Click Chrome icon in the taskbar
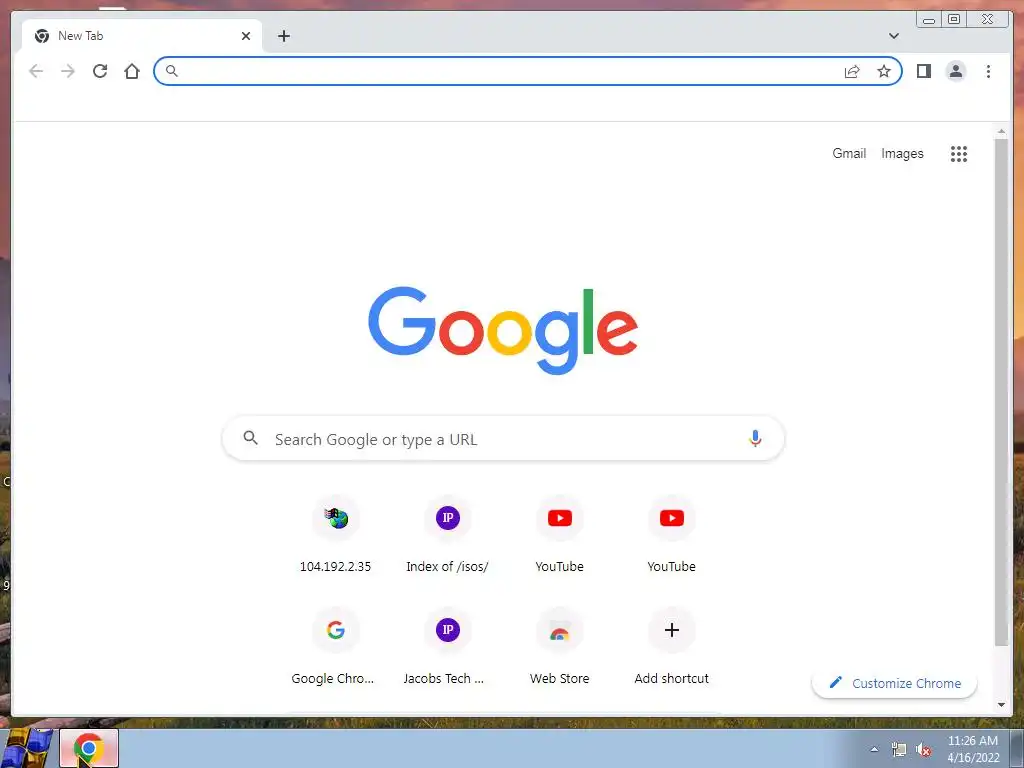 coord(89,748)
